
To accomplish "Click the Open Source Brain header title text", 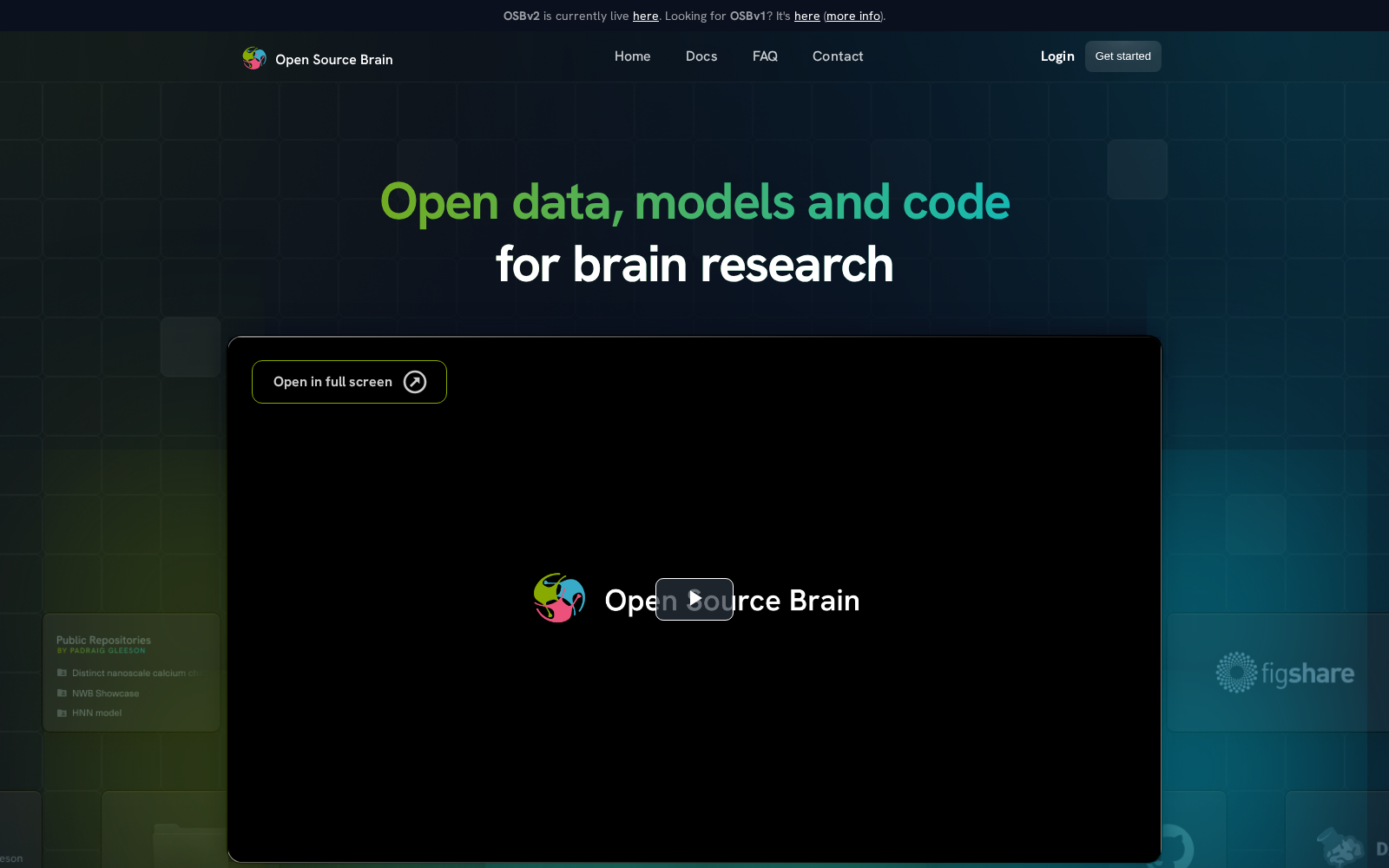I will pyautogui.click(x=334, y=59).
